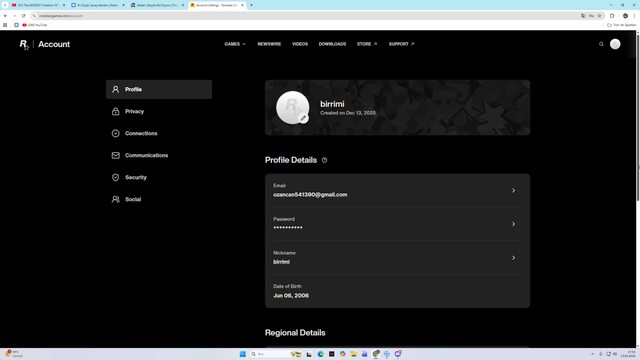640x360 pixels.
Task: Select the Security sidebar item
Action: point(159,178)
